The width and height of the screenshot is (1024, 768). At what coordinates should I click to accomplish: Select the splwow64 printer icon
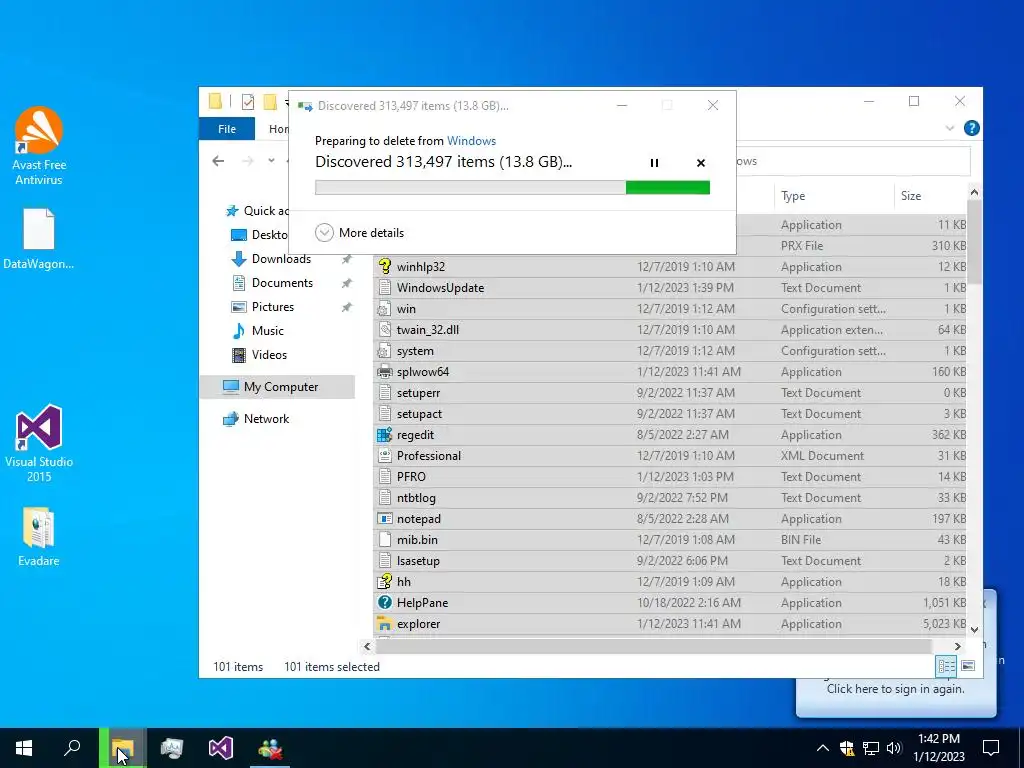click(x=385, y=372)
